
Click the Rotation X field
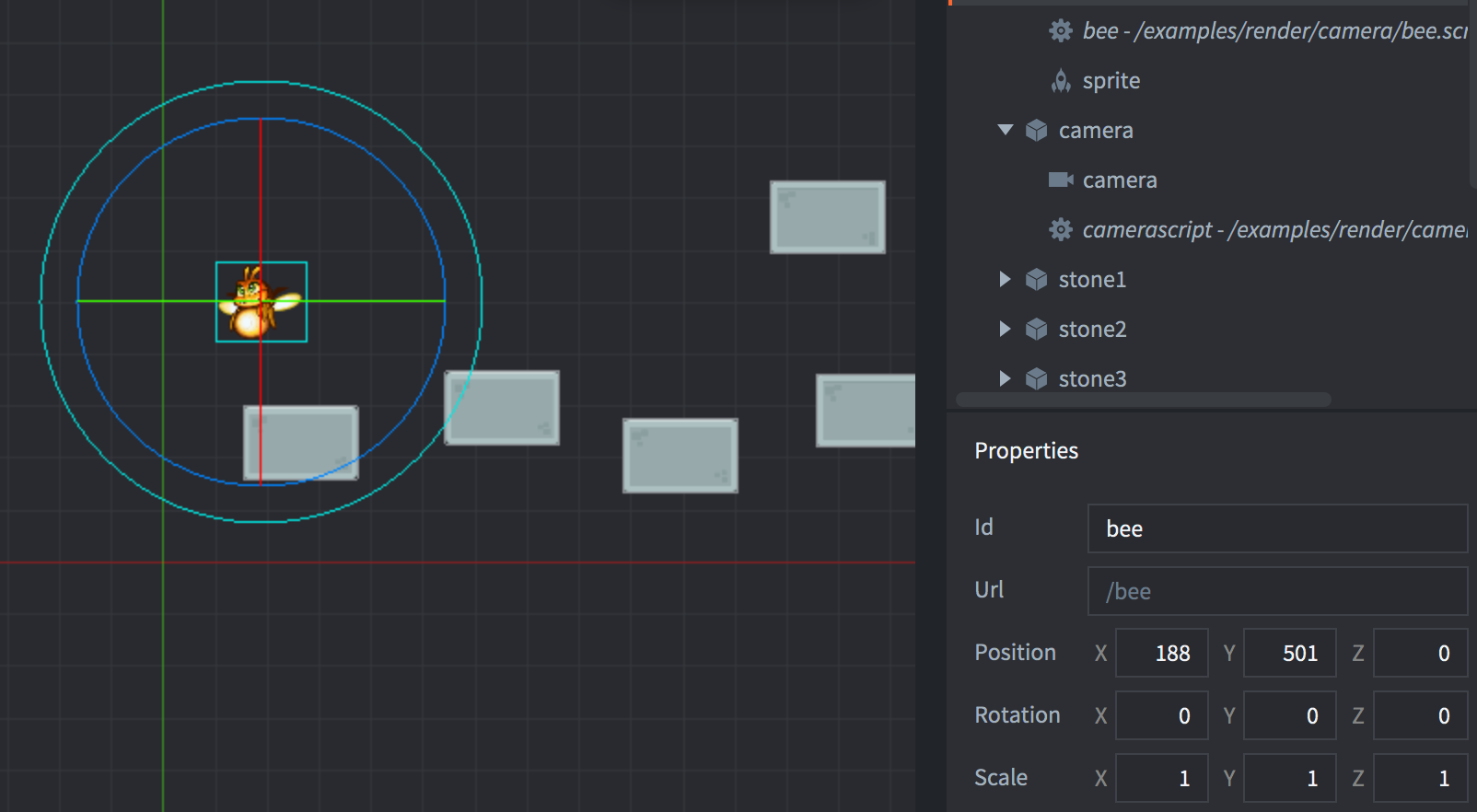tap(1161, 715)
